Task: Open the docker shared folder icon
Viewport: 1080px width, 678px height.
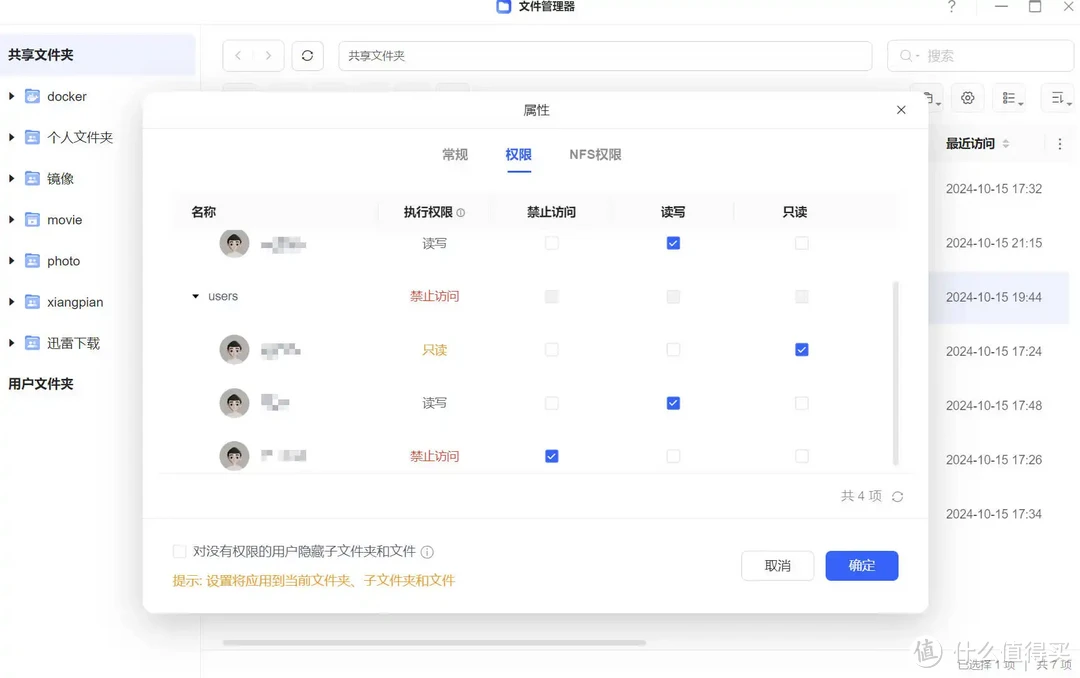Action: point(33,95)
